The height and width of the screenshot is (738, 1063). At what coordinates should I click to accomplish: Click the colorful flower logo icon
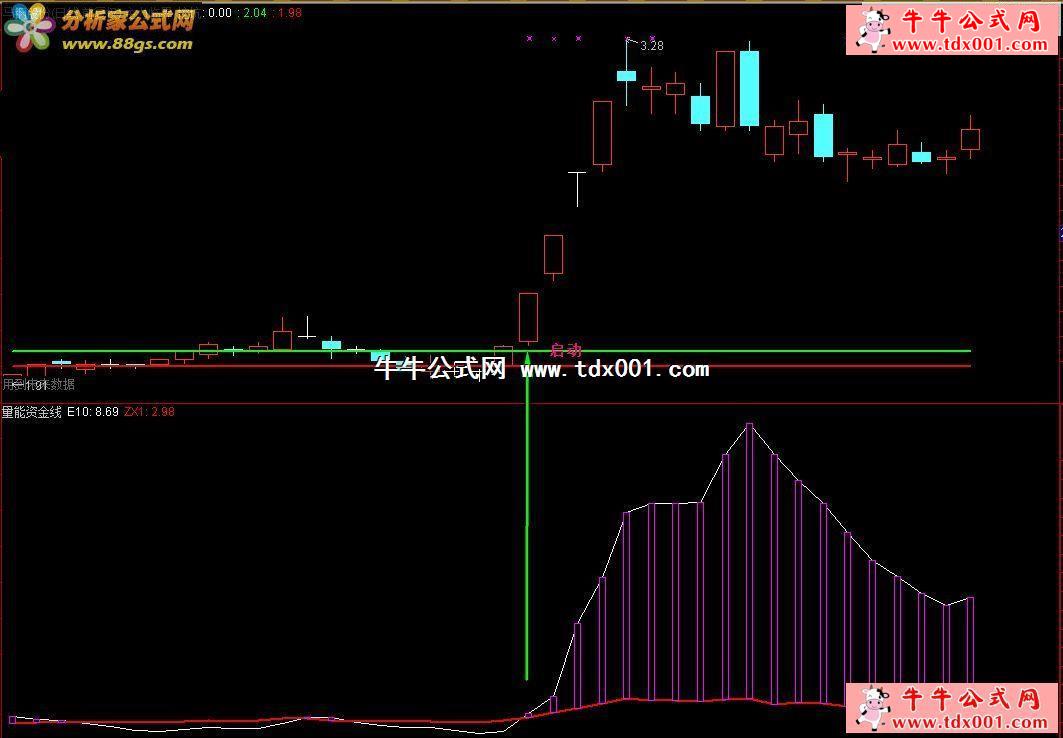coord(30,28)
